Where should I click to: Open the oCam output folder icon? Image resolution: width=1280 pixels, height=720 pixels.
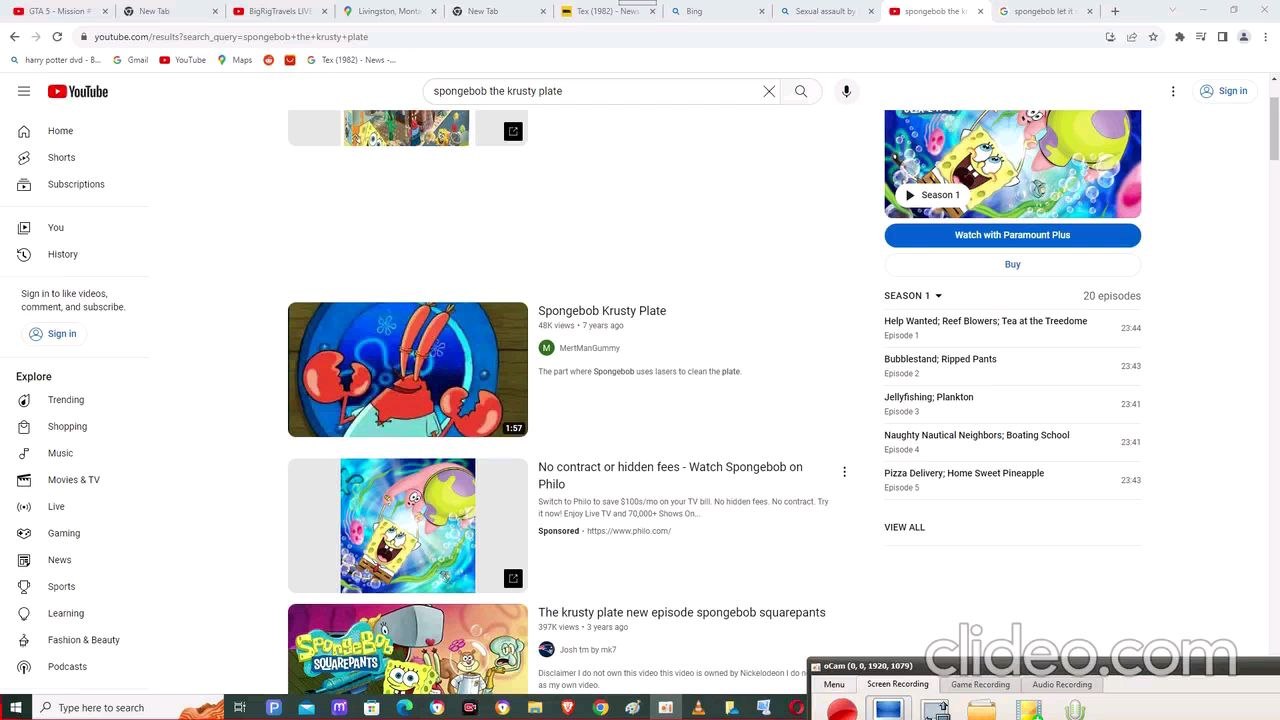[x=982, y=709]
